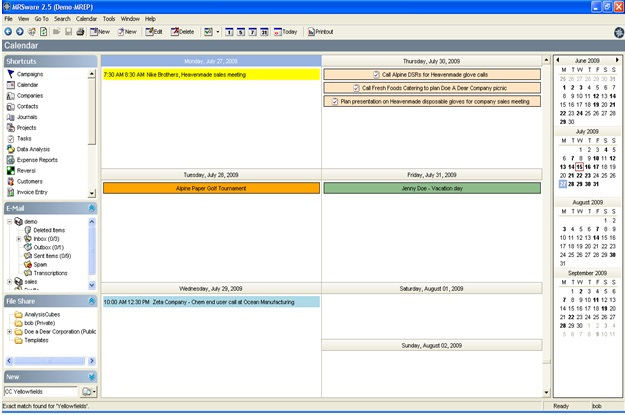
Task: Open the Invoice Entry shortcut
Action: (x=28, y=192)
